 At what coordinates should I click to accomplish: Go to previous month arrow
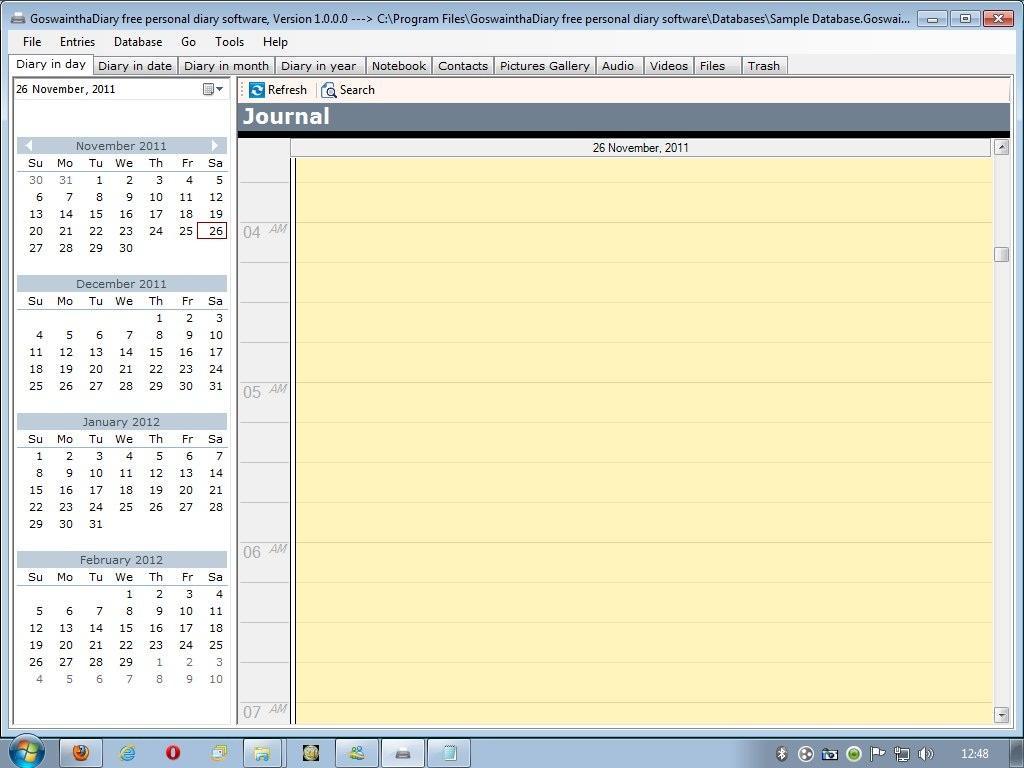(x=27, y=146)
